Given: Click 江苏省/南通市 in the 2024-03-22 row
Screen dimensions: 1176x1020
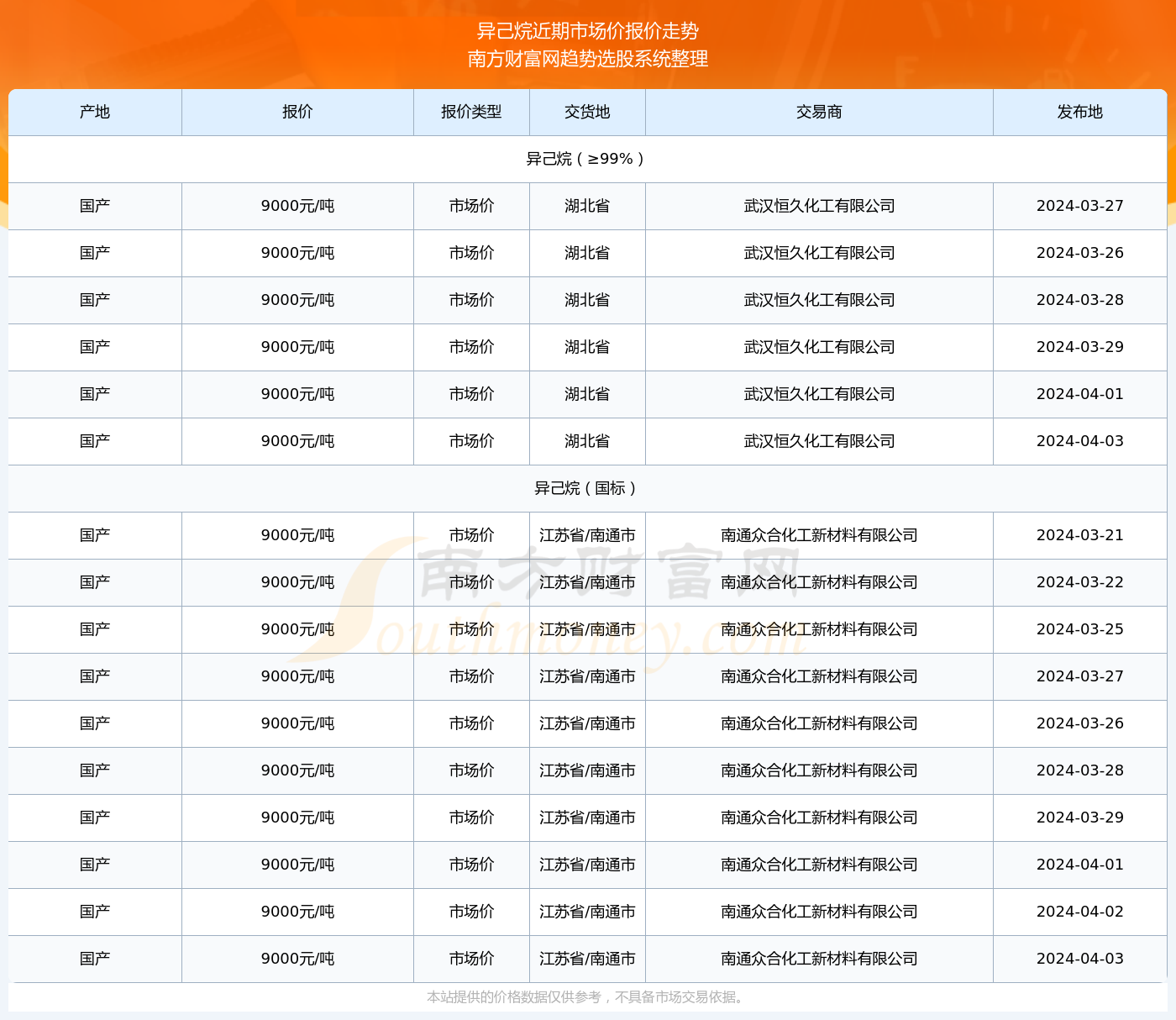Looking at the screenshot, I should click(587, 582).
